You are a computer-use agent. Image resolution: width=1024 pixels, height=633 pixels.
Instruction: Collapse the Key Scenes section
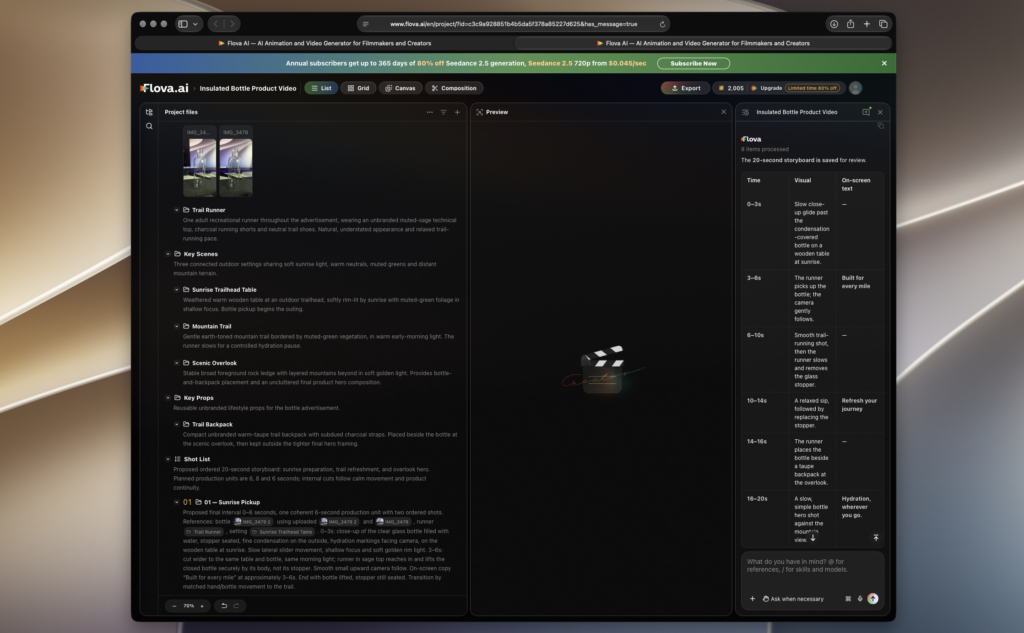click(168, 254)
